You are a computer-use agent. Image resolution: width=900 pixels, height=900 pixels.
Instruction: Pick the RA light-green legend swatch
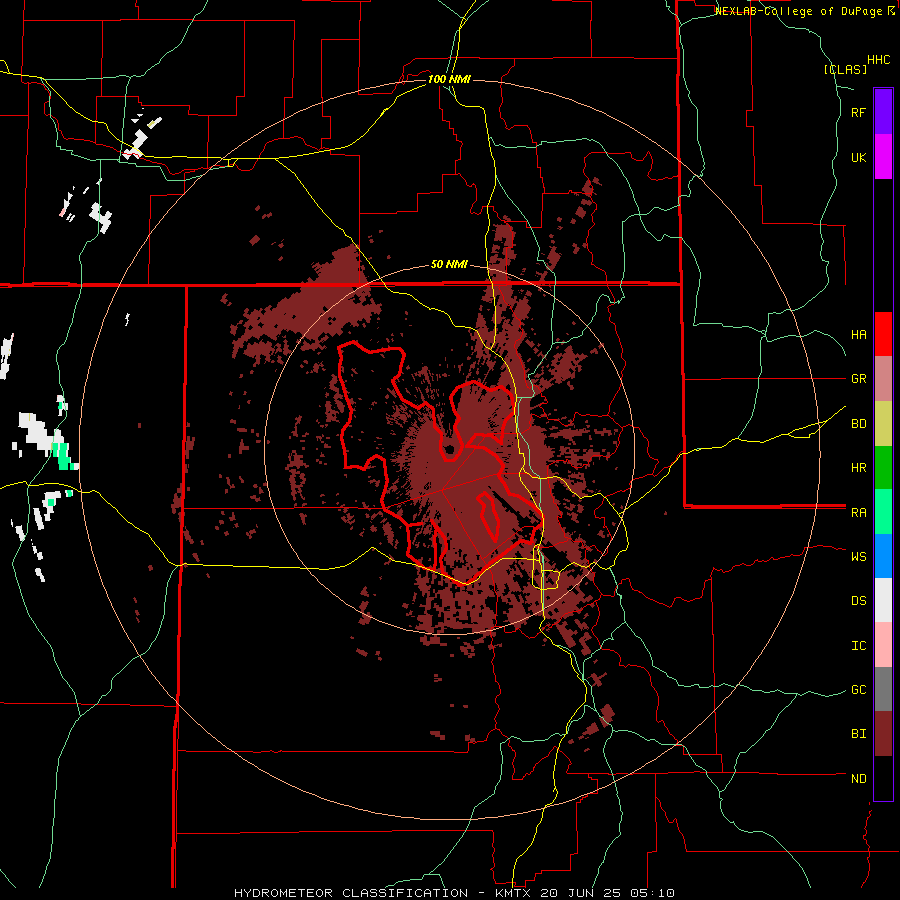883,512
